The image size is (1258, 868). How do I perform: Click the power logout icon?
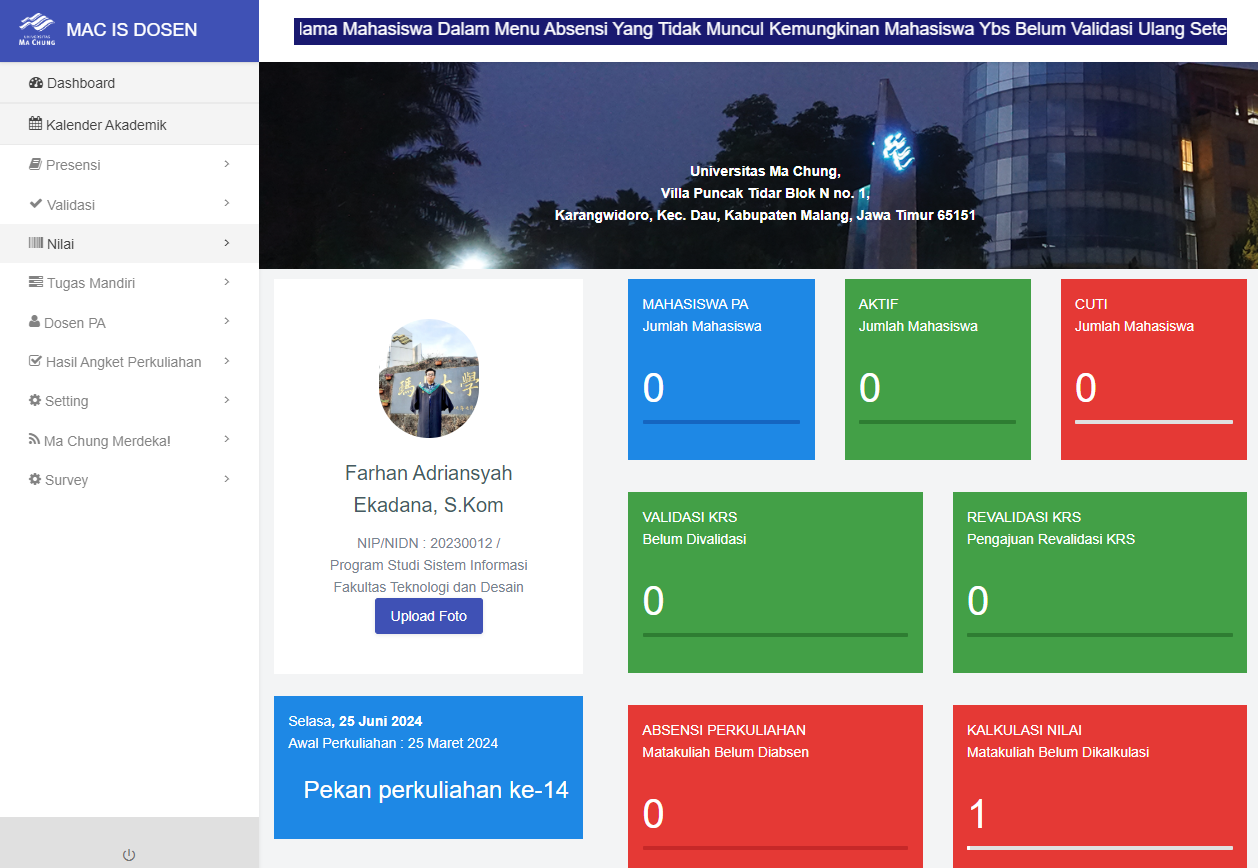[x=129, y=855]
